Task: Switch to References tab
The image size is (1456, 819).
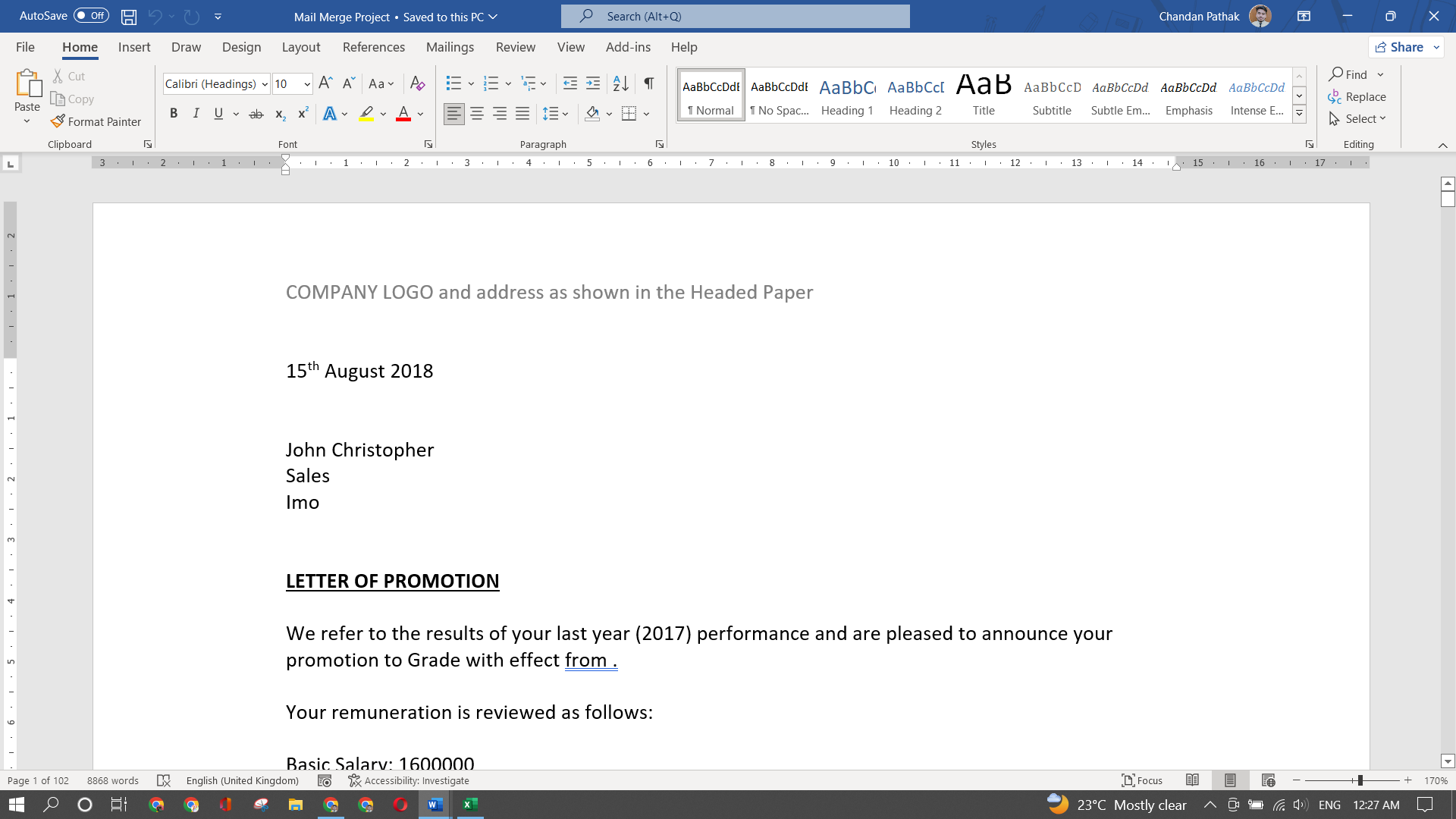Action: 374,47
